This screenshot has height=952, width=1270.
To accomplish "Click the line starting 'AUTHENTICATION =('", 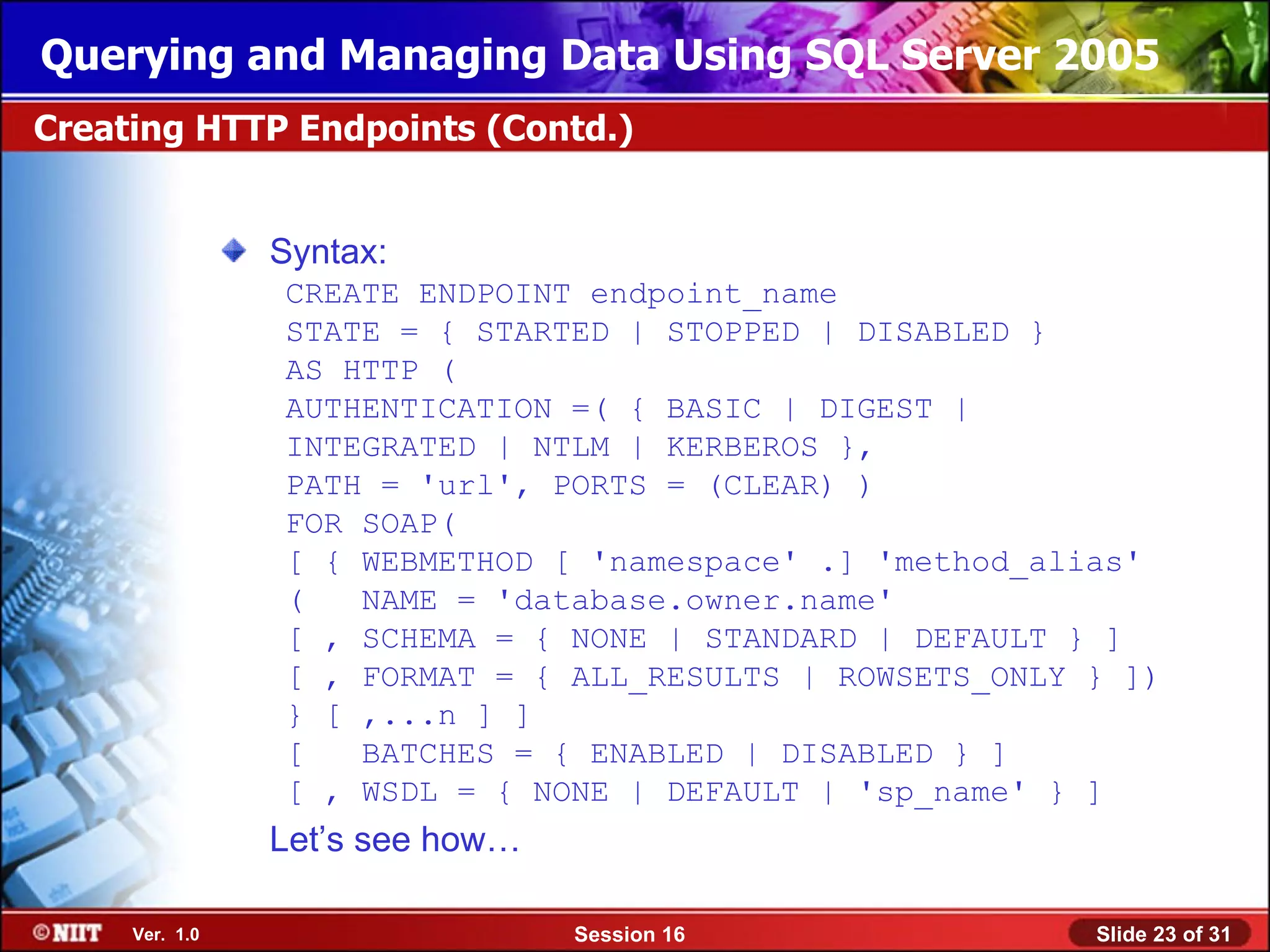I will pos(626,410).
